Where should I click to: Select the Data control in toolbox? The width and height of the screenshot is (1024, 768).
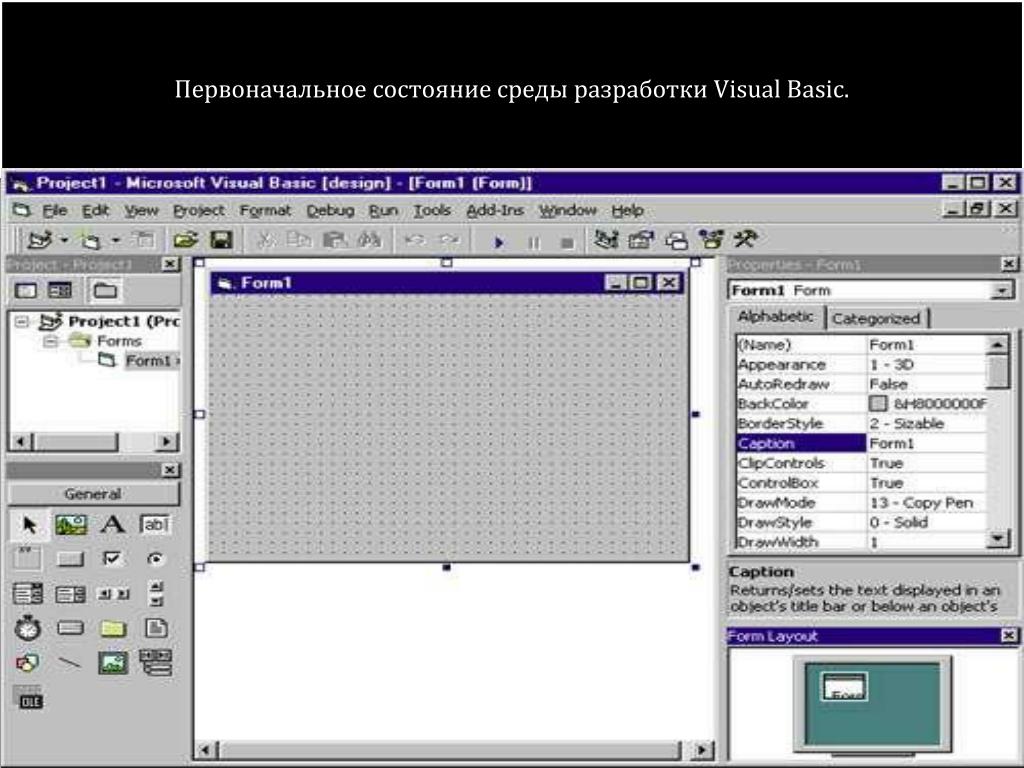pos(155,662)
